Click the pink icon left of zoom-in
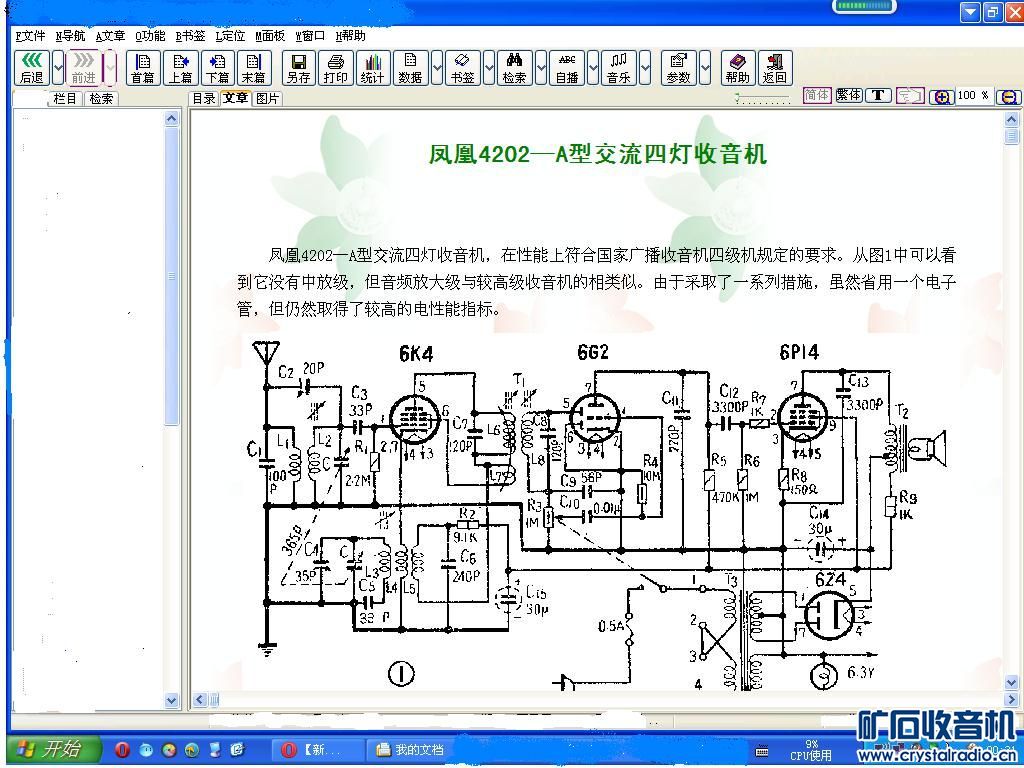Screen dimensions: 1024x768 pyautogui.click(x=910, y=96)
